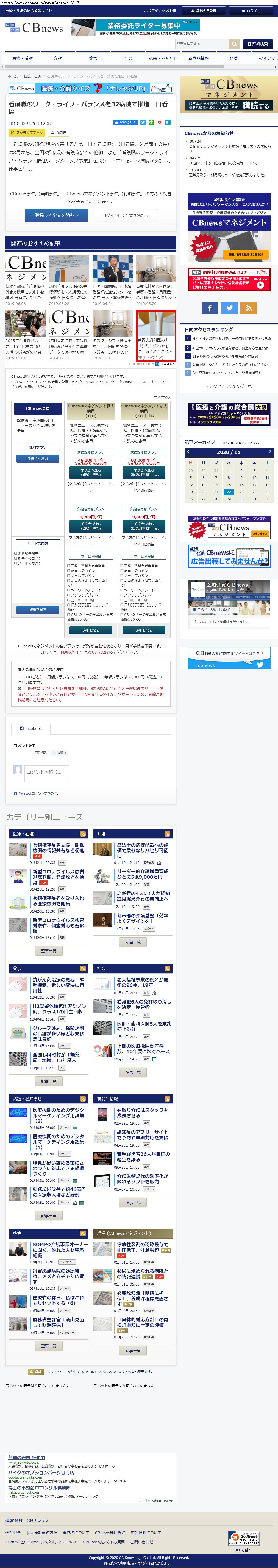The width and height of the screenshot is (278, 1568).
Task: Click RSS icon for 社会 category
Action: coord(167,968)
